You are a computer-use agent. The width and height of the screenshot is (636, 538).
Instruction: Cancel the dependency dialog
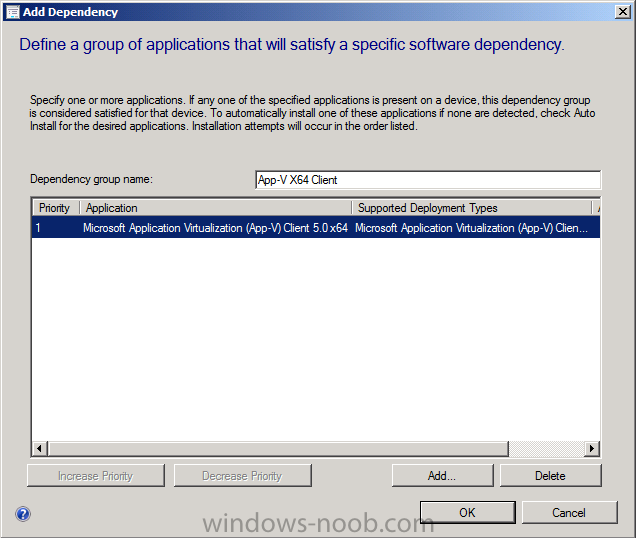pos(569,512)
